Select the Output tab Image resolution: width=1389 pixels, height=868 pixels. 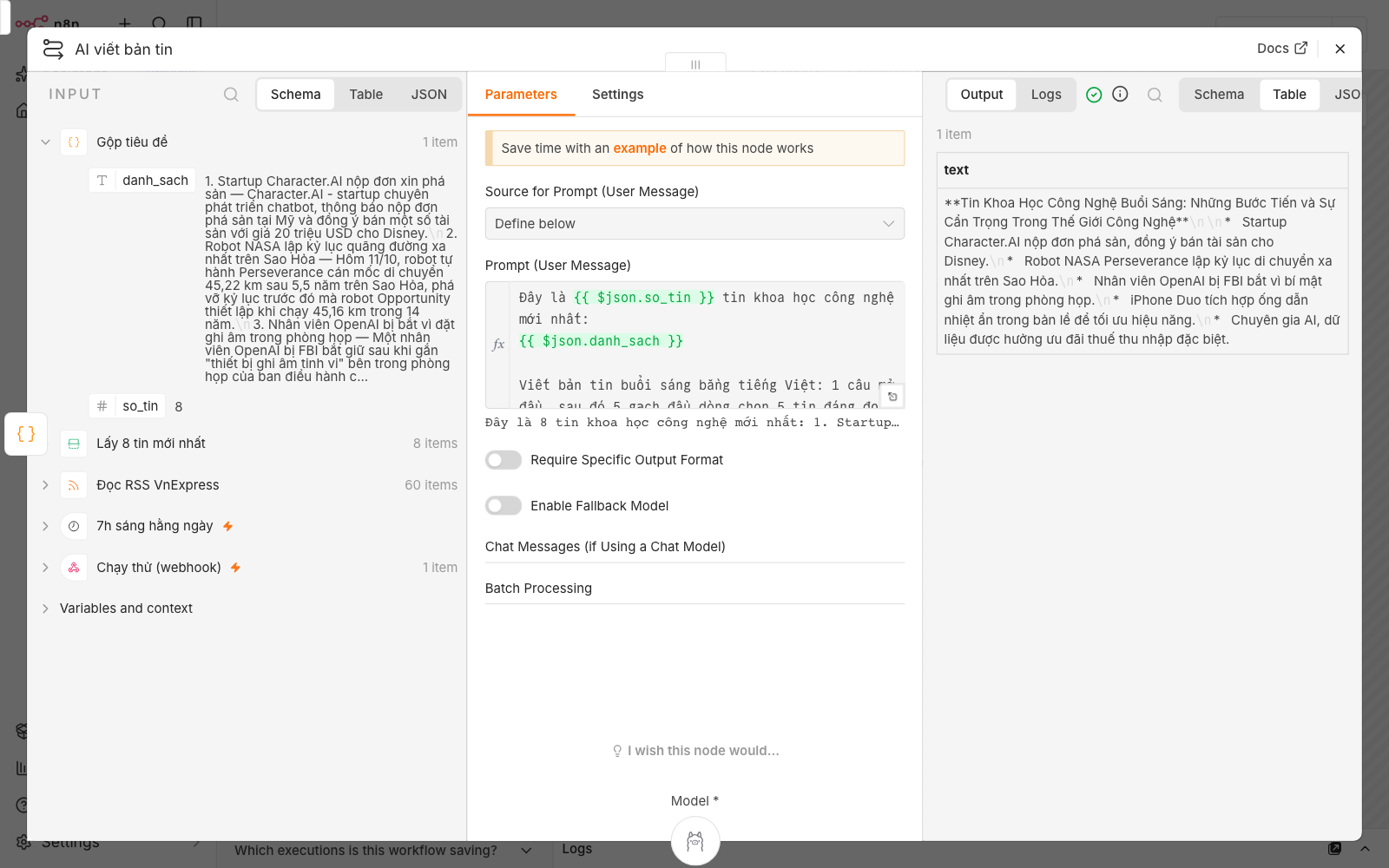982,95
